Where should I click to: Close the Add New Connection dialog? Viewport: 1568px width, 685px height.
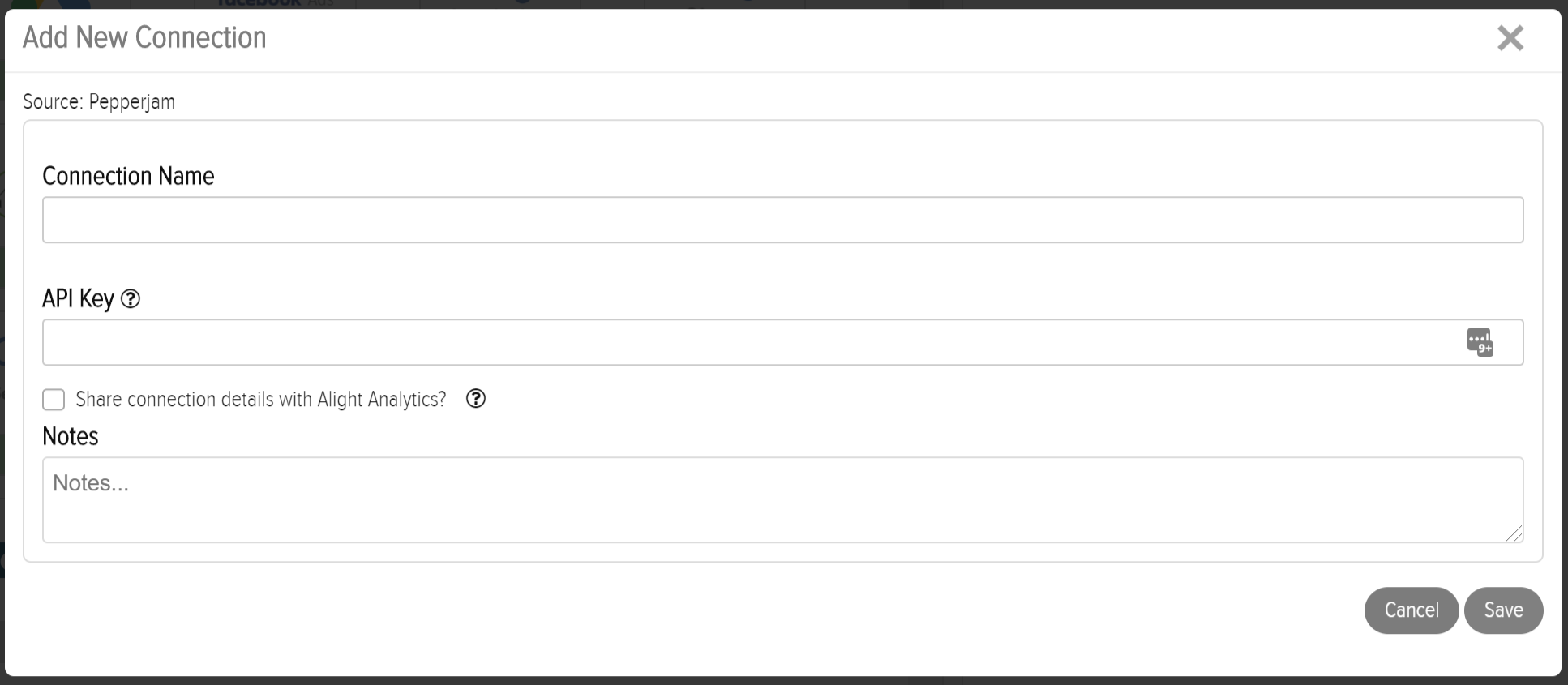click(x=1510, y=38)
